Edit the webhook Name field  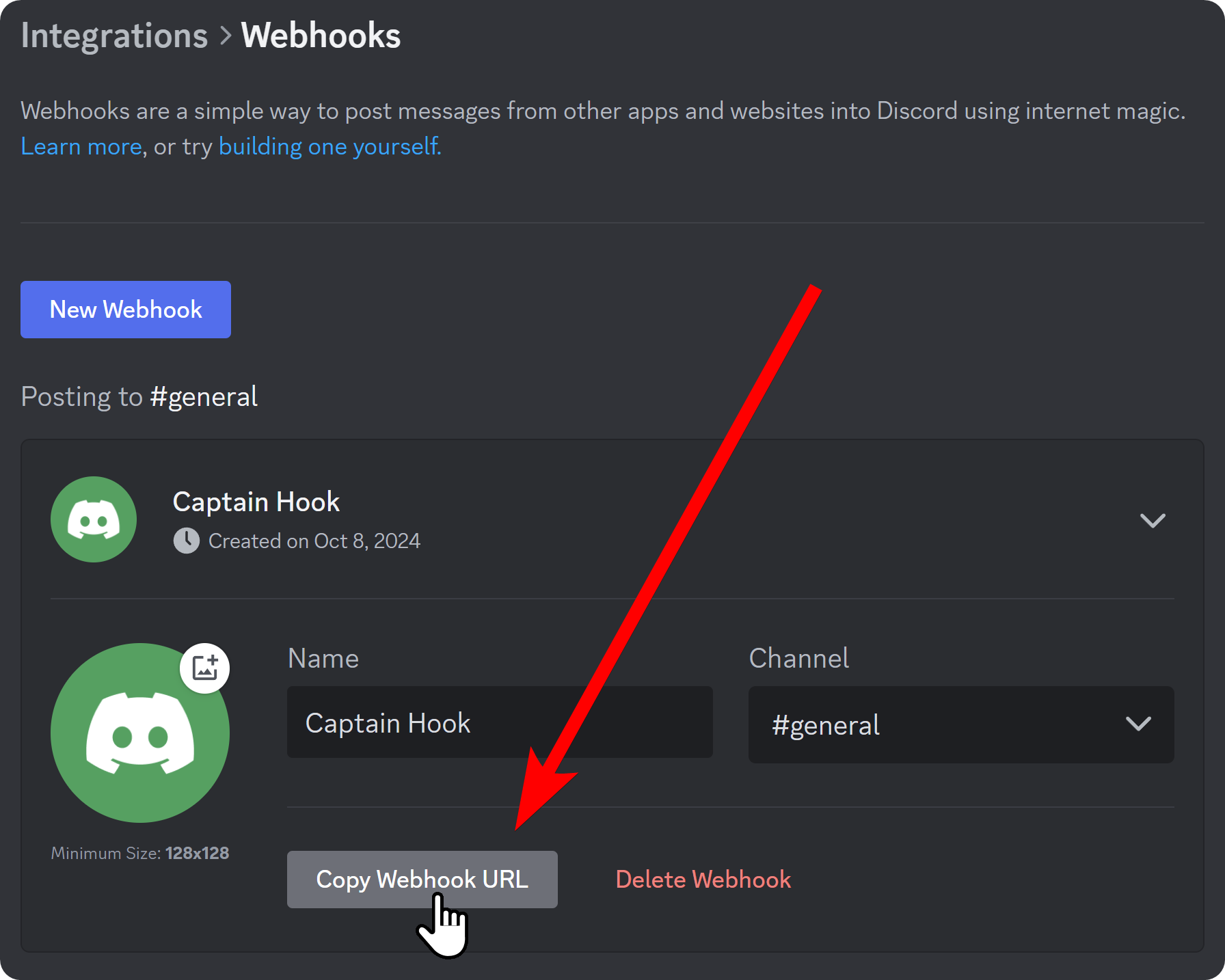point(500,722)
